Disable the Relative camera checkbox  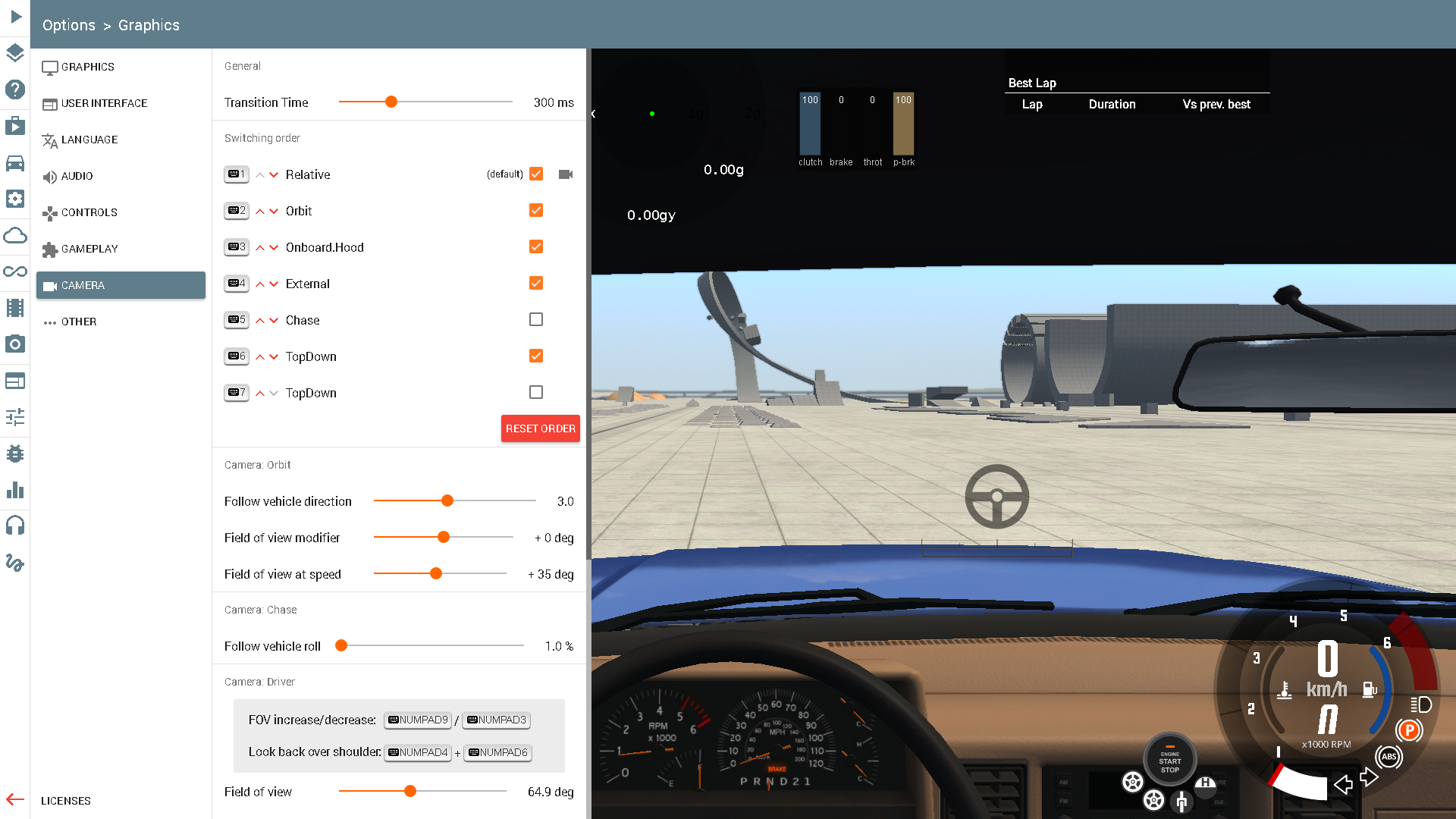click(536, 174)
